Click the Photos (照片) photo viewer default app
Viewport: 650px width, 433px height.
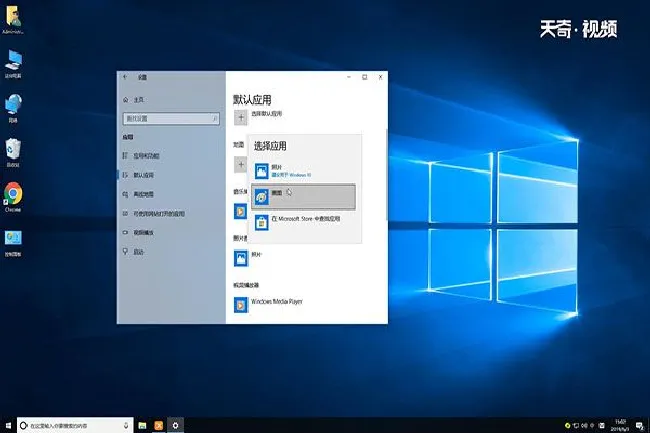(248, 258)
